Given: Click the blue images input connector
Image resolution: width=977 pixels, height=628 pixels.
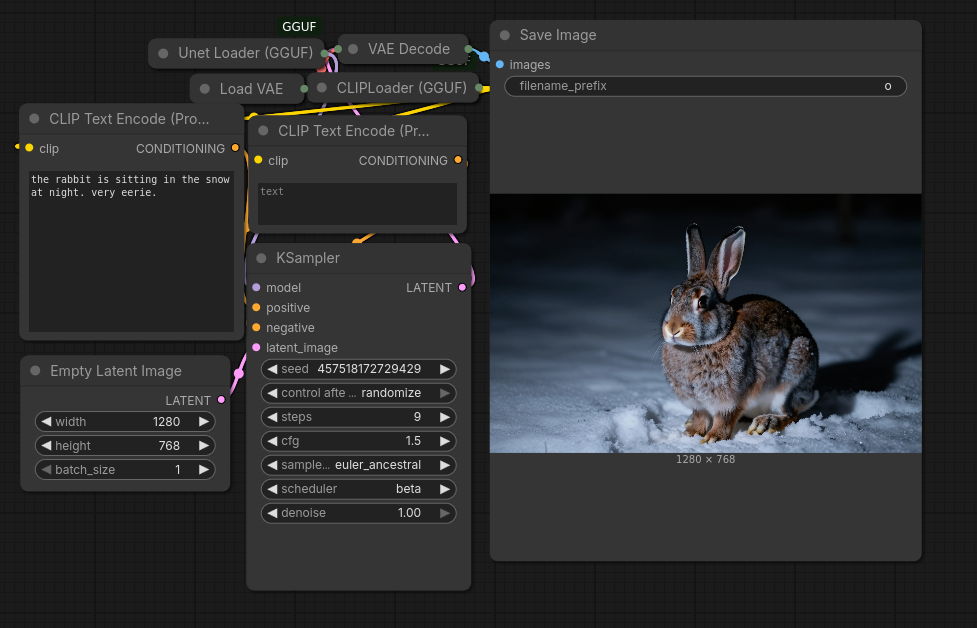Looking at the screenshot, I should [x=500, y=65].
